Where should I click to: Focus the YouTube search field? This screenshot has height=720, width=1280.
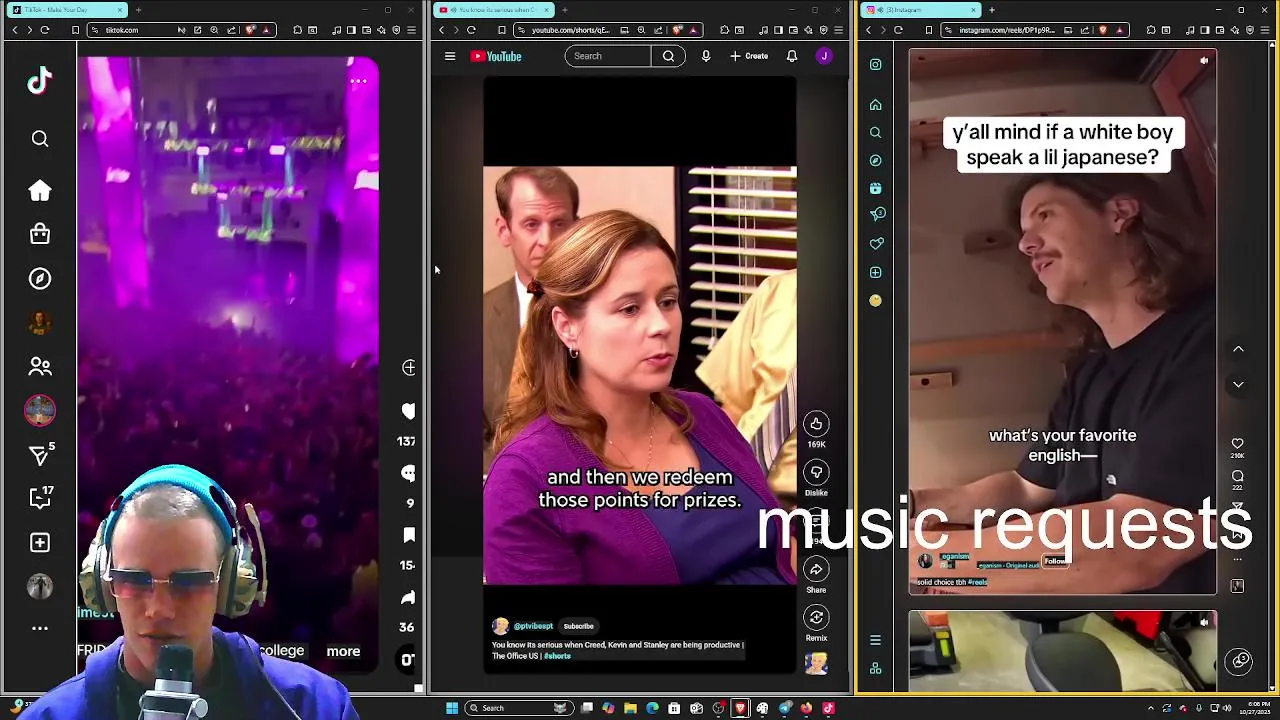coord(608,56)
